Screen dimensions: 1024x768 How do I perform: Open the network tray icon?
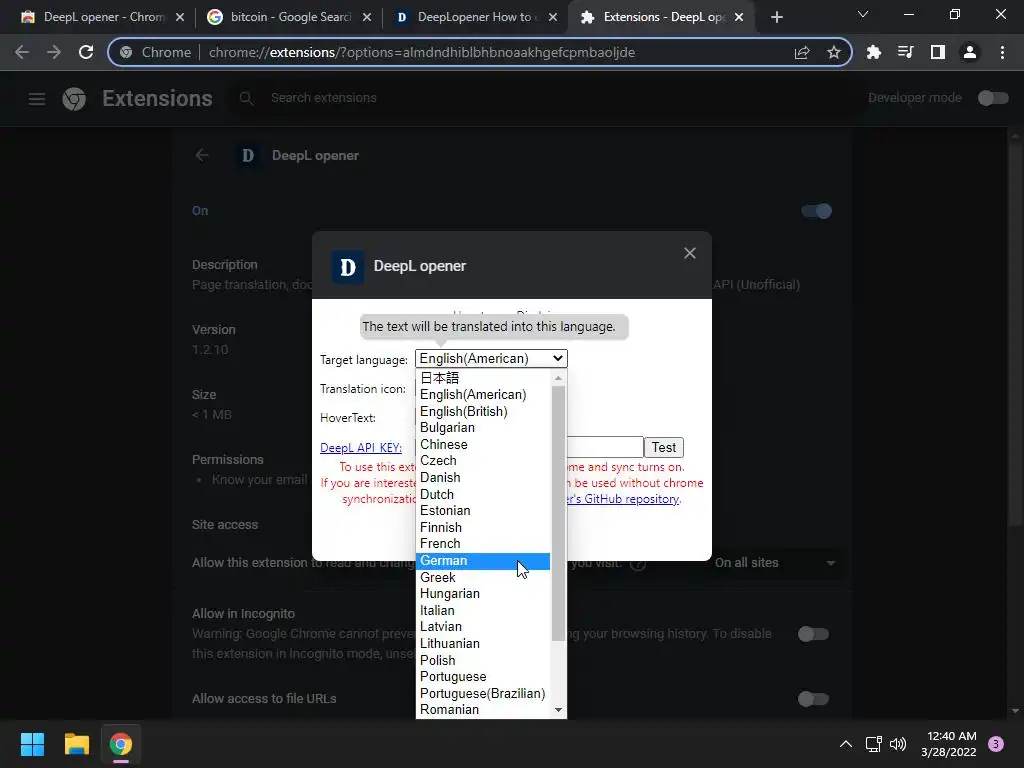tap(873, 744)
